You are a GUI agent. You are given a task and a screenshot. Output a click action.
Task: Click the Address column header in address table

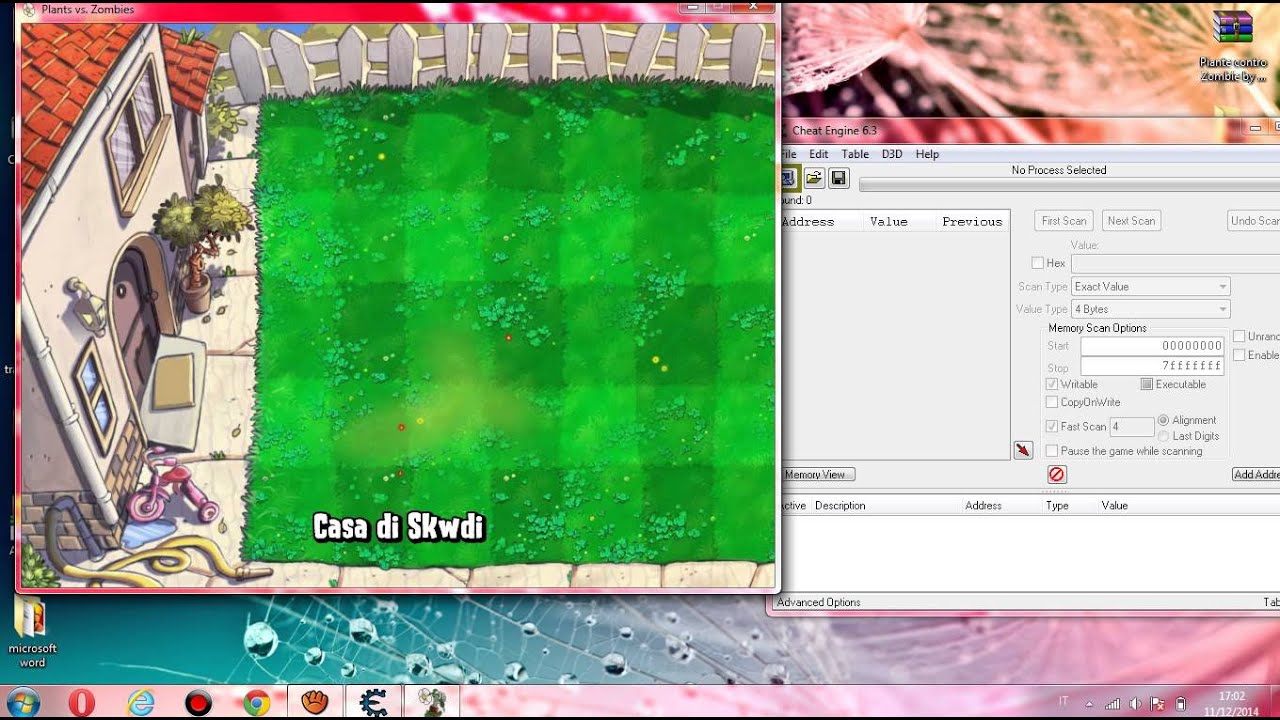click(983, 506)
